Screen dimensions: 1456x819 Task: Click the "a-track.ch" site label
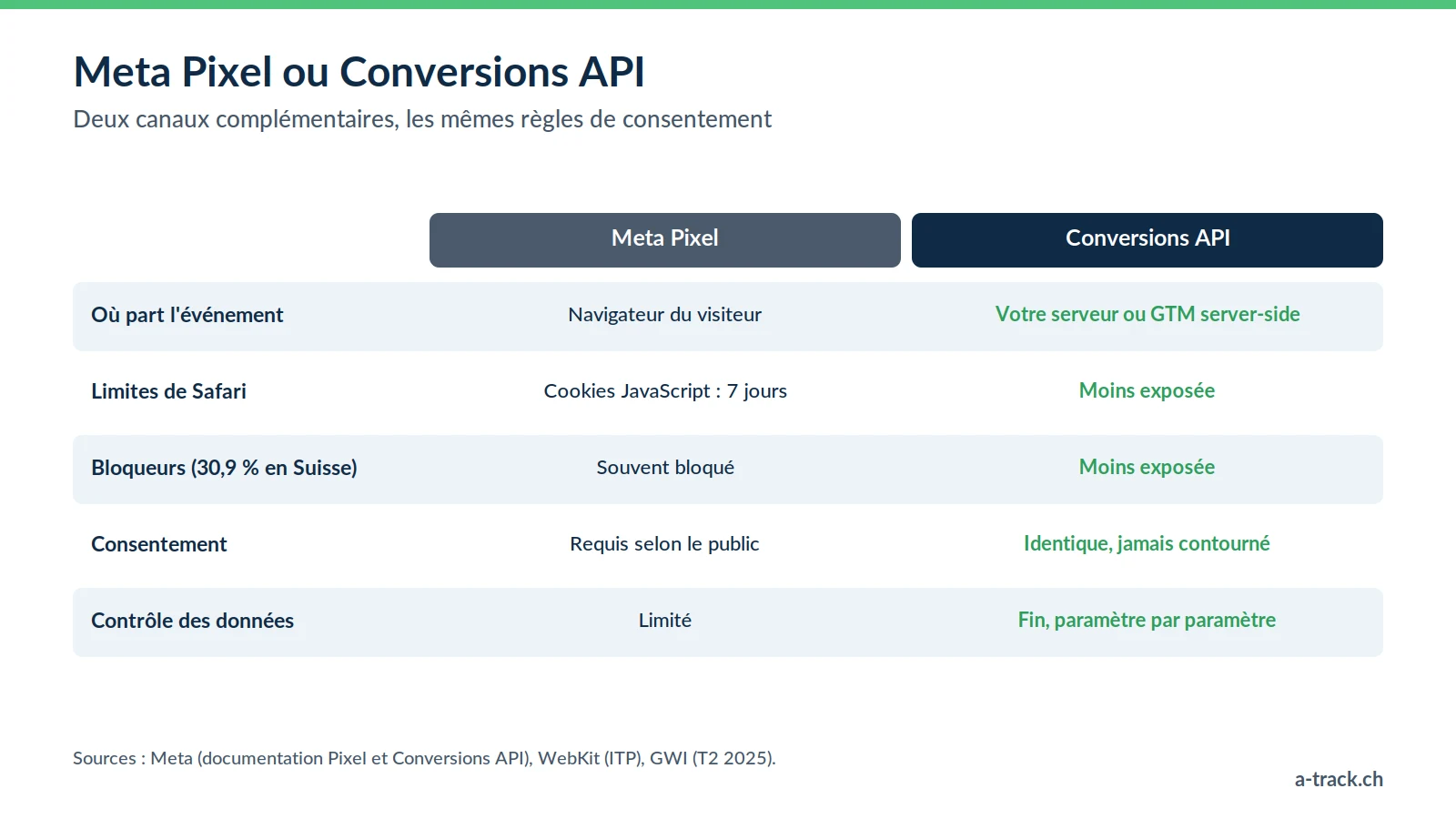pyautogui.click(x=1339, y=779)
